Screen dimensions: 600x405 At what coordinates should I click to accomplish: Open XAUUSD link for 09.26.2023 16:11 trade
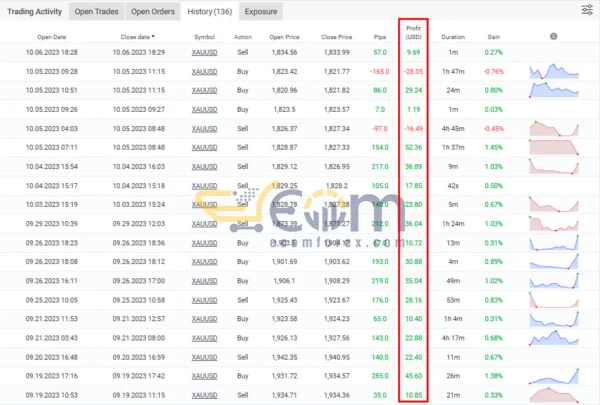(x=204, y=281)
